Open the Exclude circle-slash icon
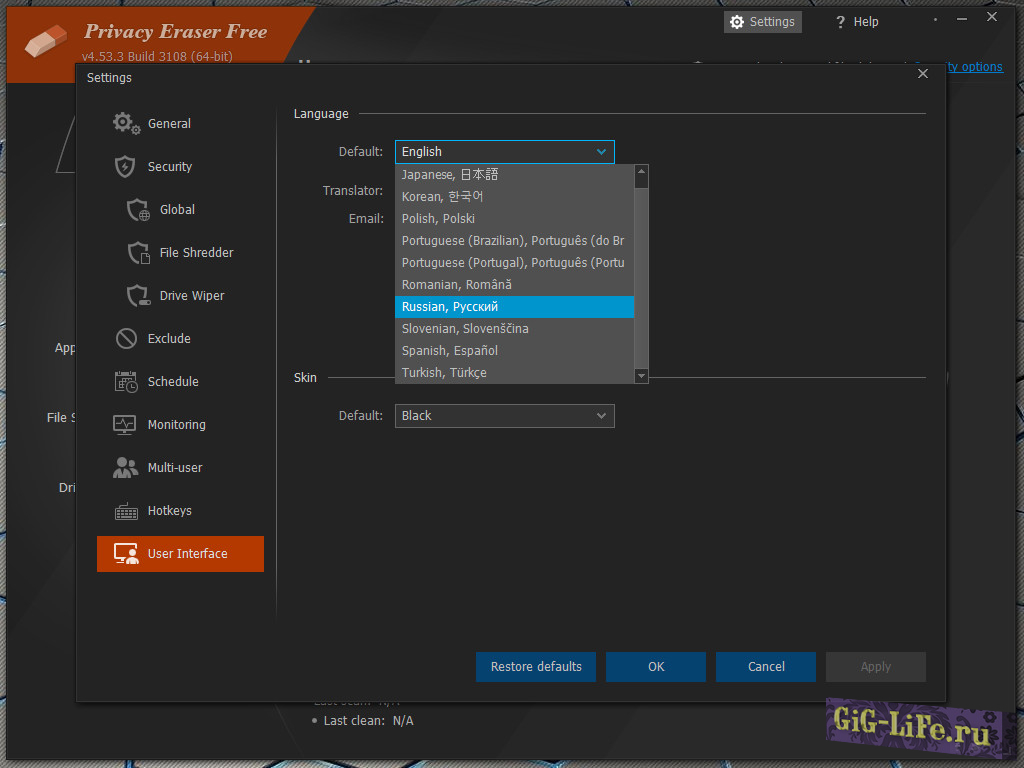 (x=126, y=339)
